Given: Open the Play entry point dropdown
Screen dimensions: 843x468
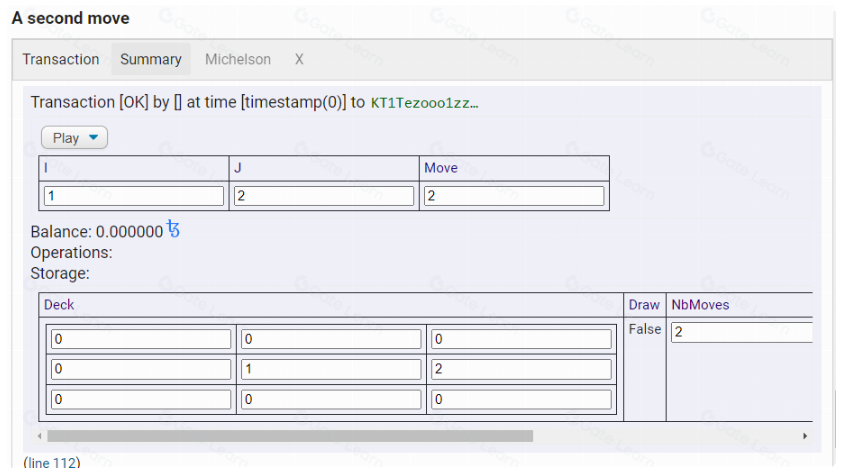Looking at the screenshot, I should [x=74, y=138].
